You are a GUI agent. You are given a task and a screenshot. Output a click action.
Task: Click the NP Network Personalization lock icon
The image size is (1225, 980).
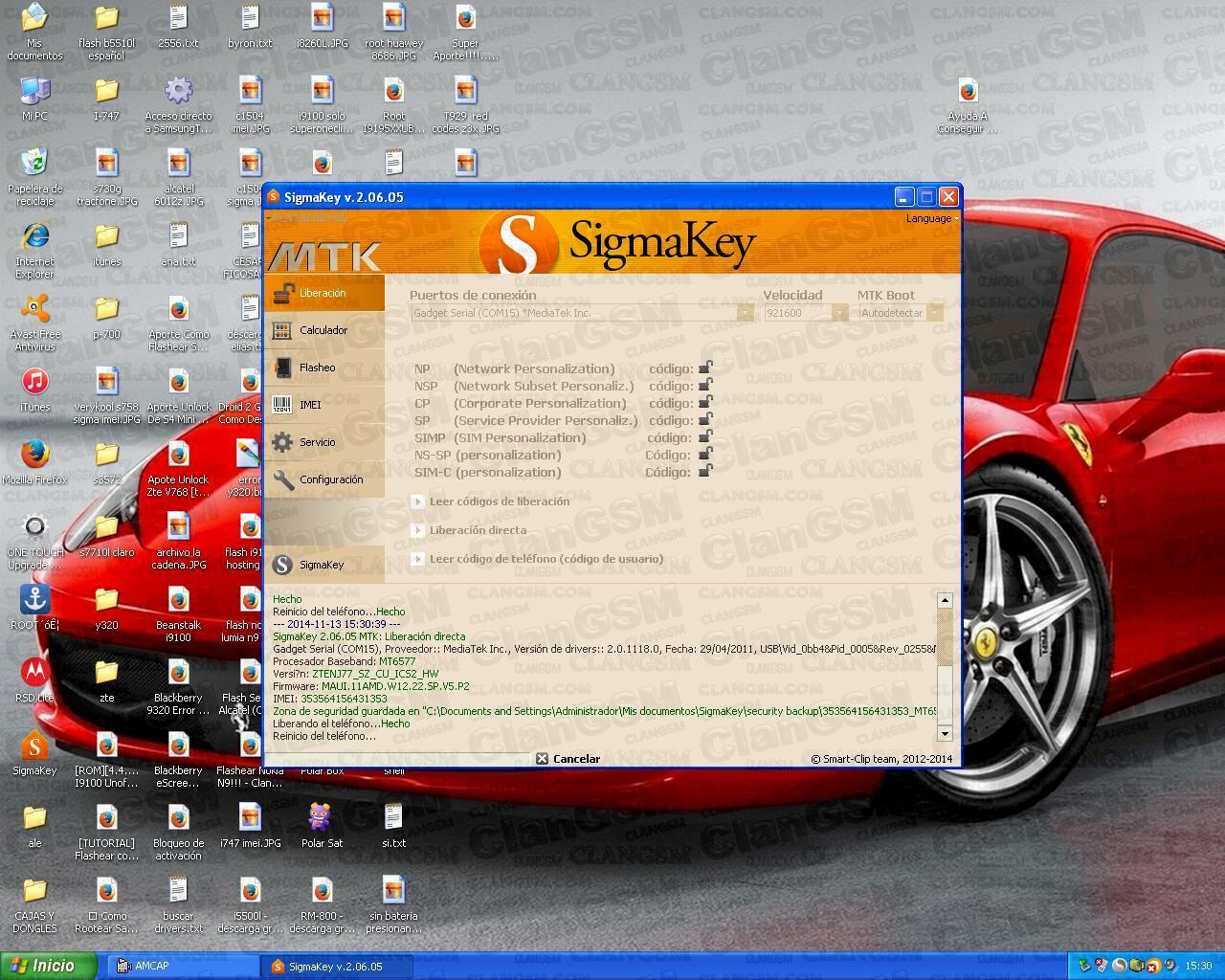pos(705,367)
